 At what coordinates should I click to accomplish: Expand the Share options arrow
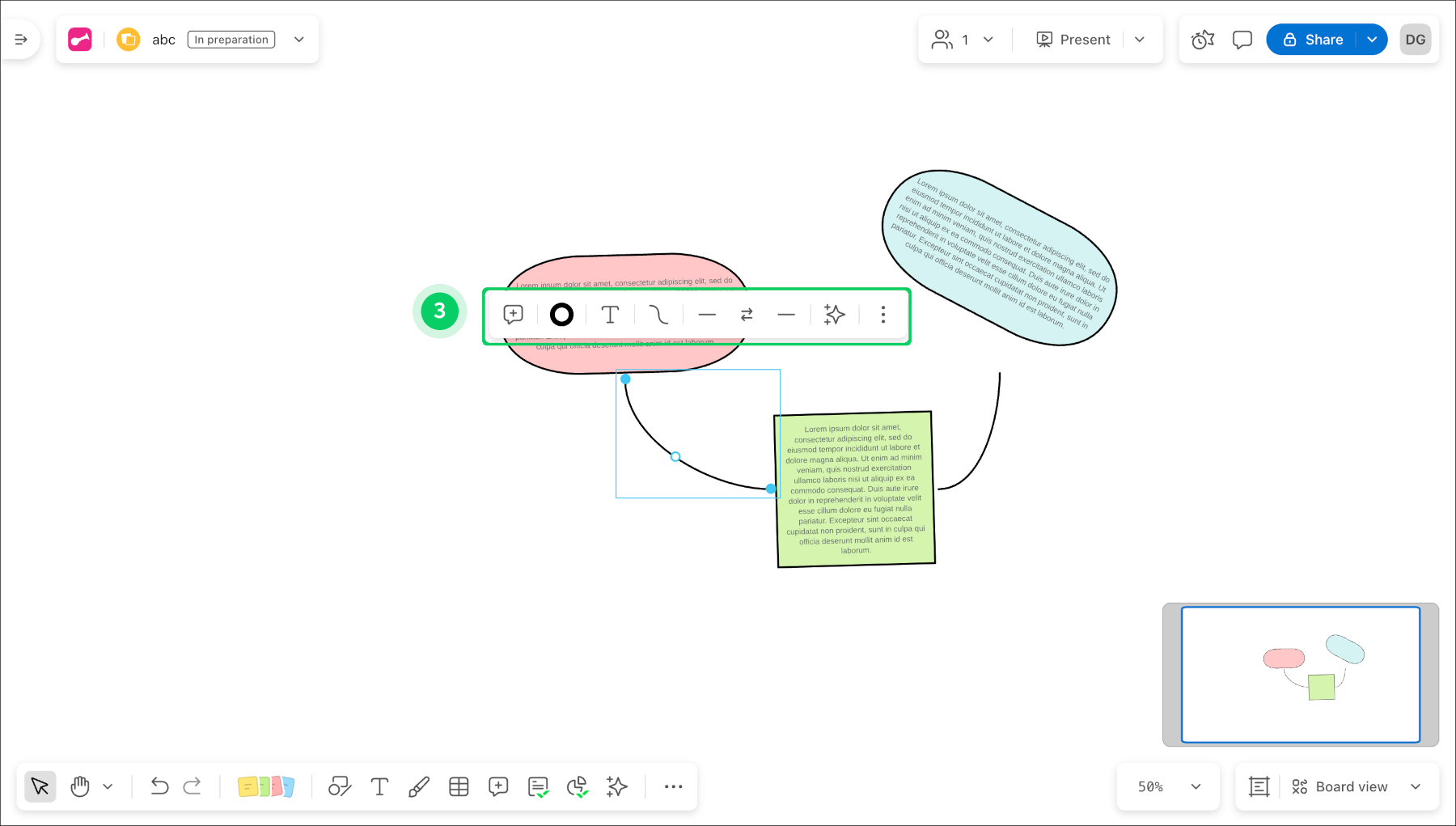click(x=1372, y=40)
